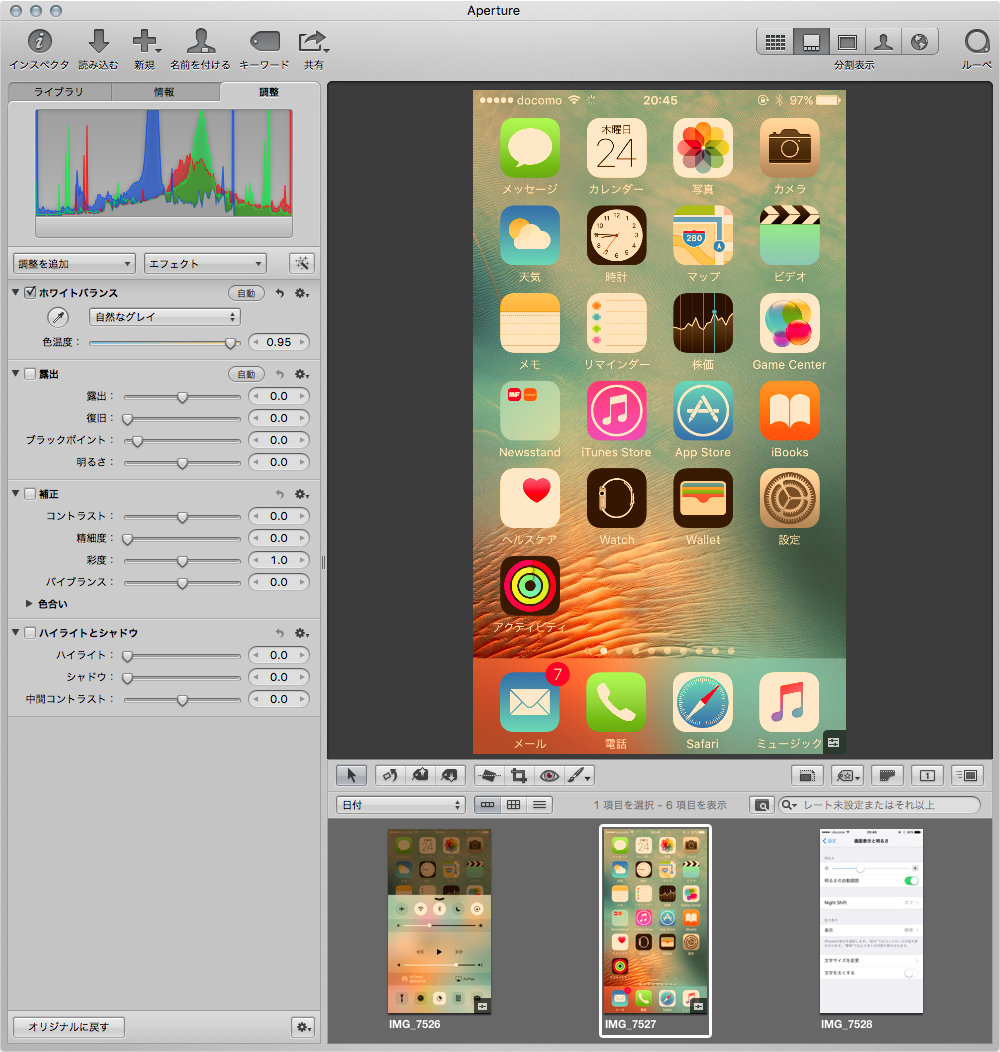Image resolution: width=1000 pixels, height=1052 pixels.
Task: Open the Places globe view button
Action: [x=919, y=42]
